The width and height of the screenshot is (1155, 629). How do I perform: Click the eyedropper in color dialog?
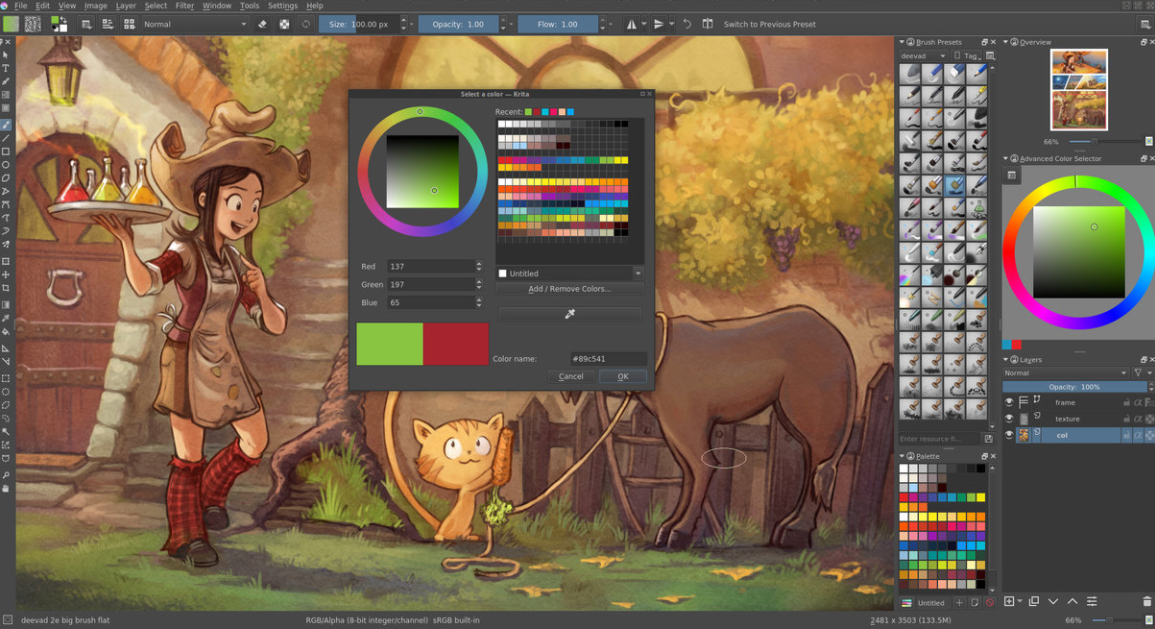[x=569, y=314]
